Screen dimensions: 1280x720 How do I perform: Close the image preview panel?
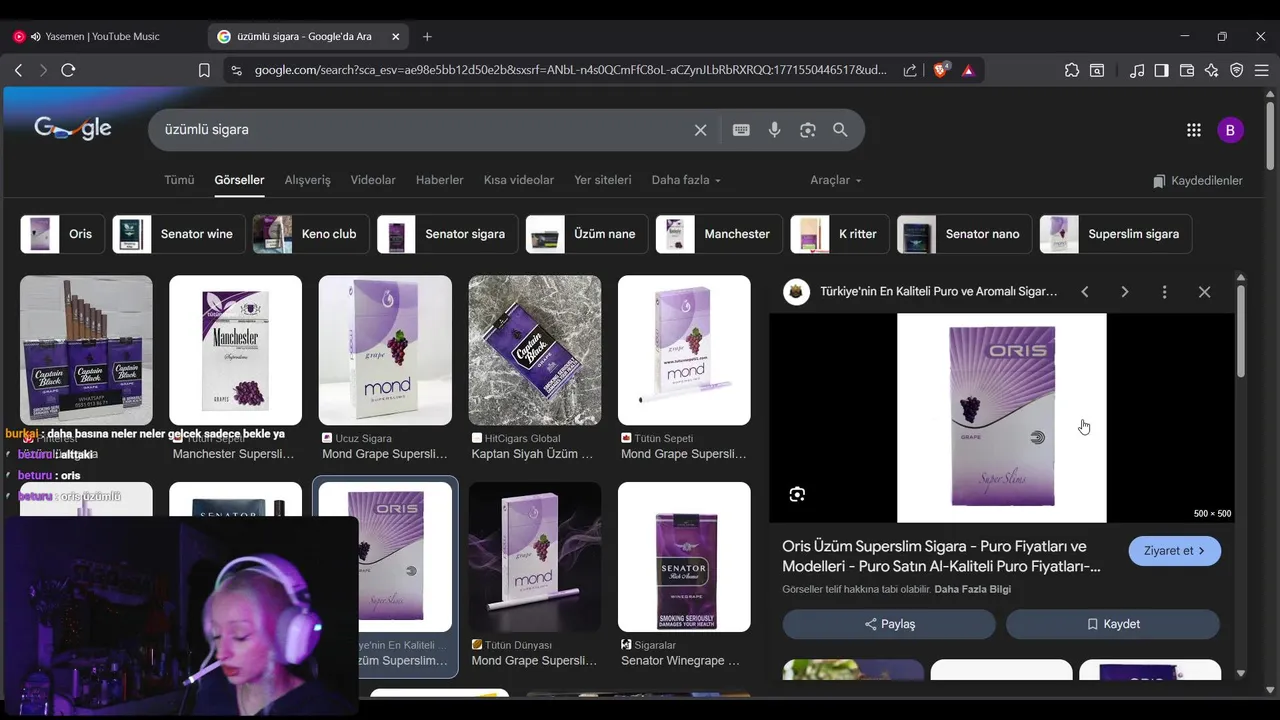[x=1205, y=292]
